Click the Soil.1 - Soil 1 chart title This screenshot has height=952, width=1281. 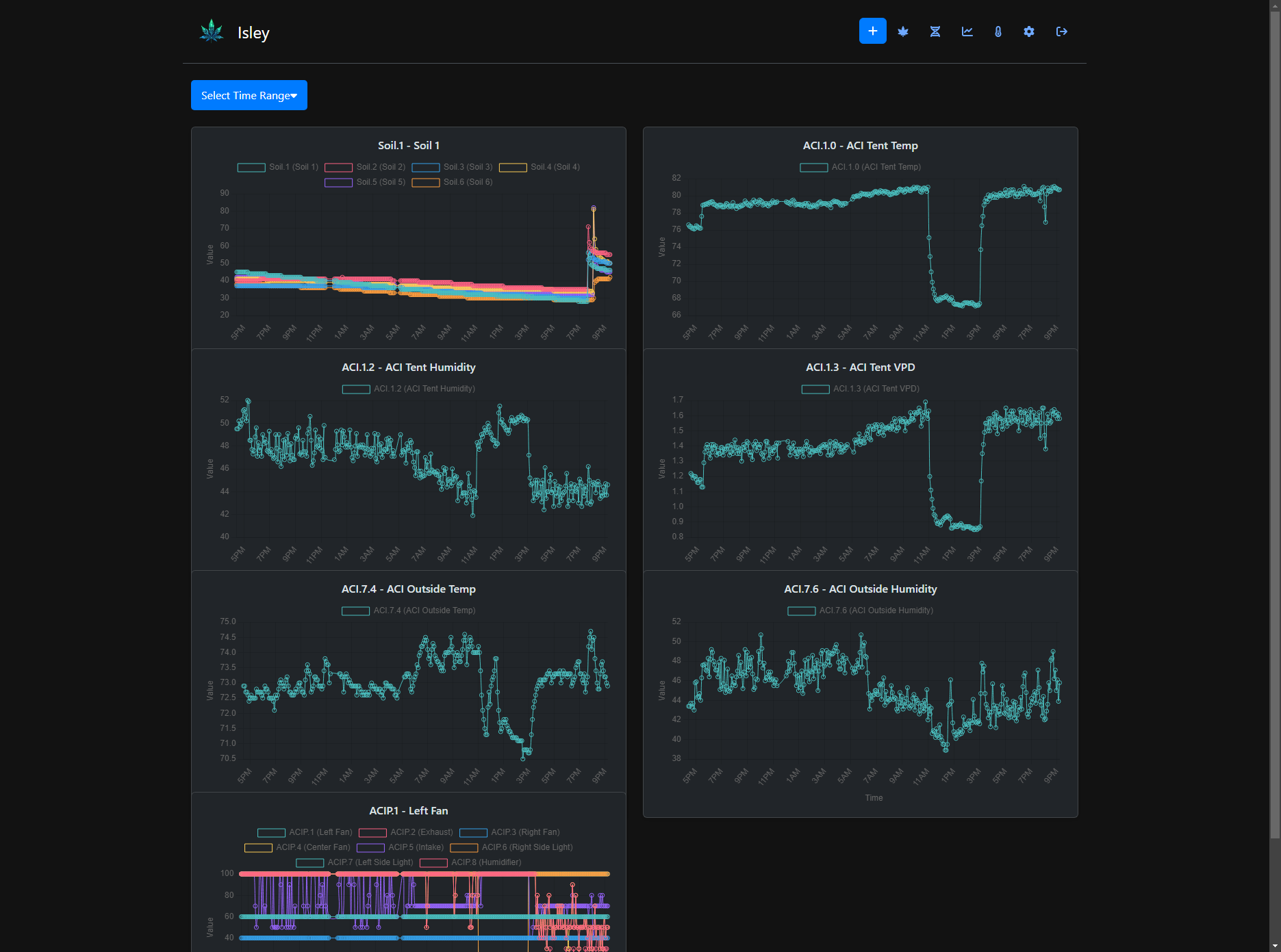(x=409, y=146)
